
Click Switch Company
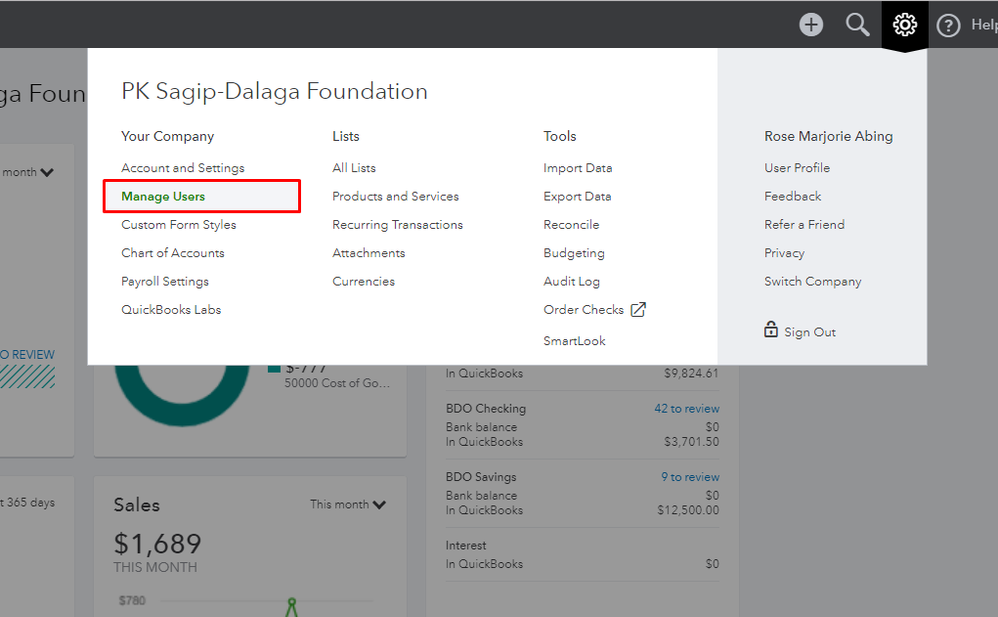(812, 282)
